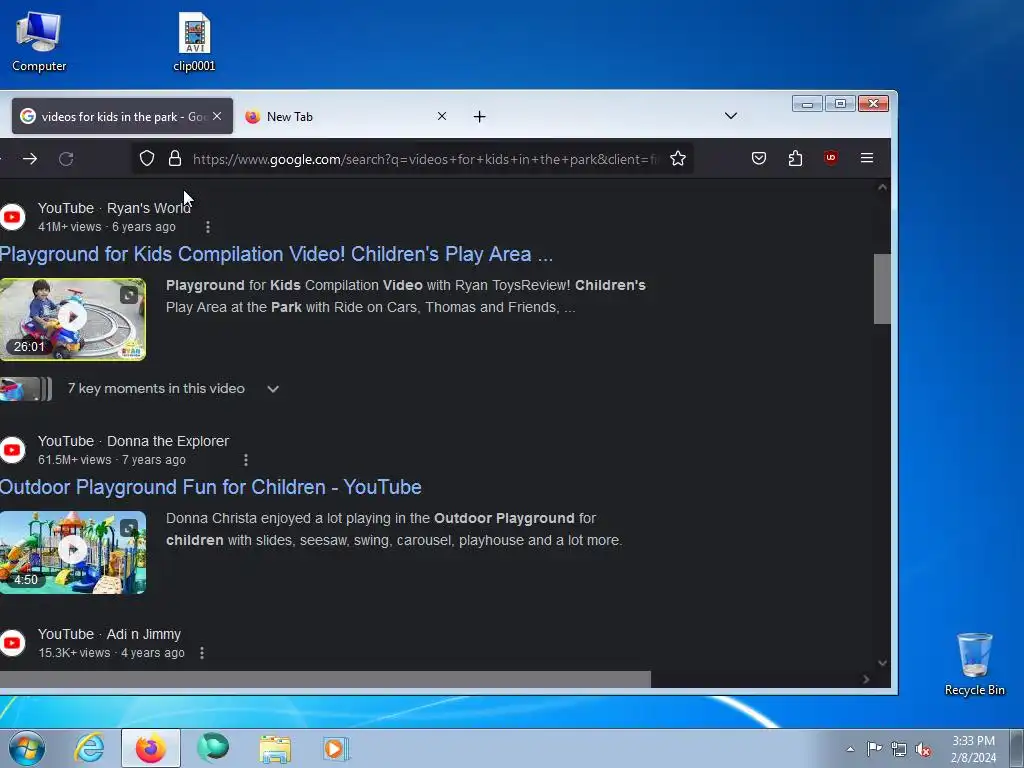Image resolution: width=1024 pixels, height=768 pixels.
Task: Select '61.5M+ views · 7 years ago' text
Action: [x=112, y=460]
